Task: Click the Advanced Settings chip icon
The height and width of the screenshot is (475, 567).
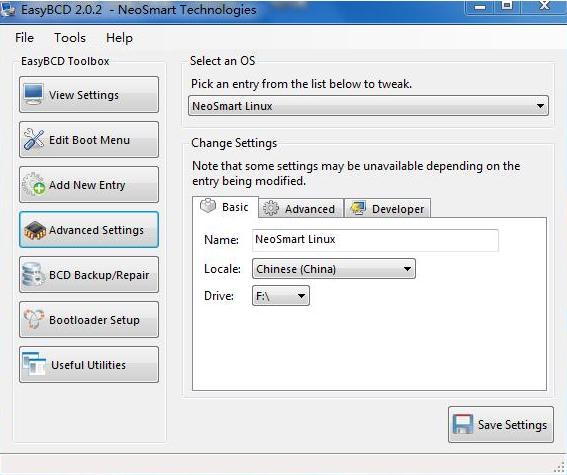Action: tap(35, 230)
